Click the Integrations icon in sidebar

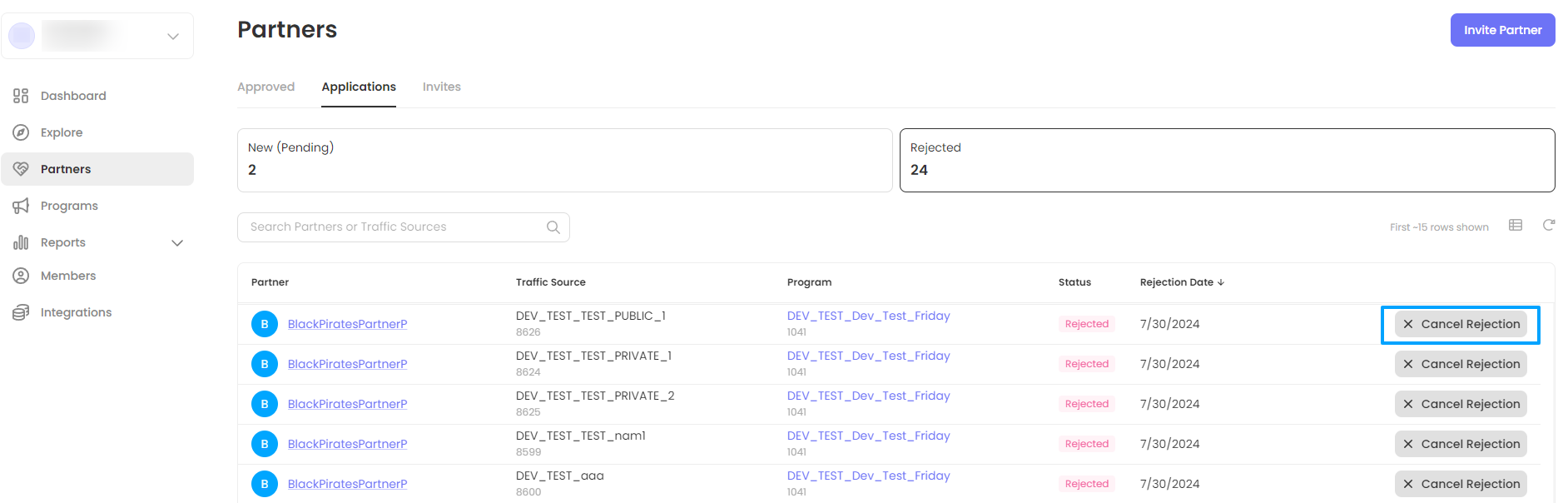coord(21,312)
